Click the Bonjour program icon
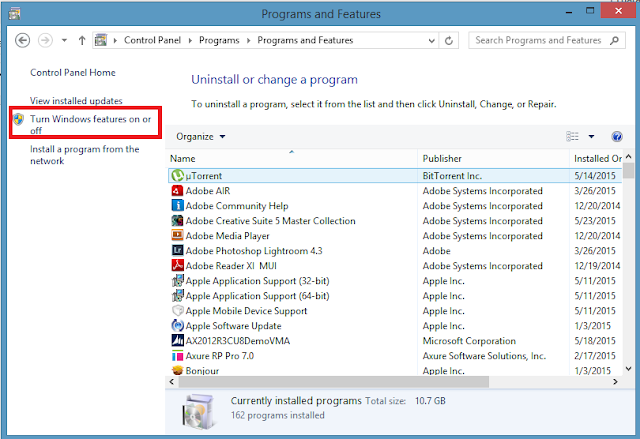 click(x=178, y=370)
